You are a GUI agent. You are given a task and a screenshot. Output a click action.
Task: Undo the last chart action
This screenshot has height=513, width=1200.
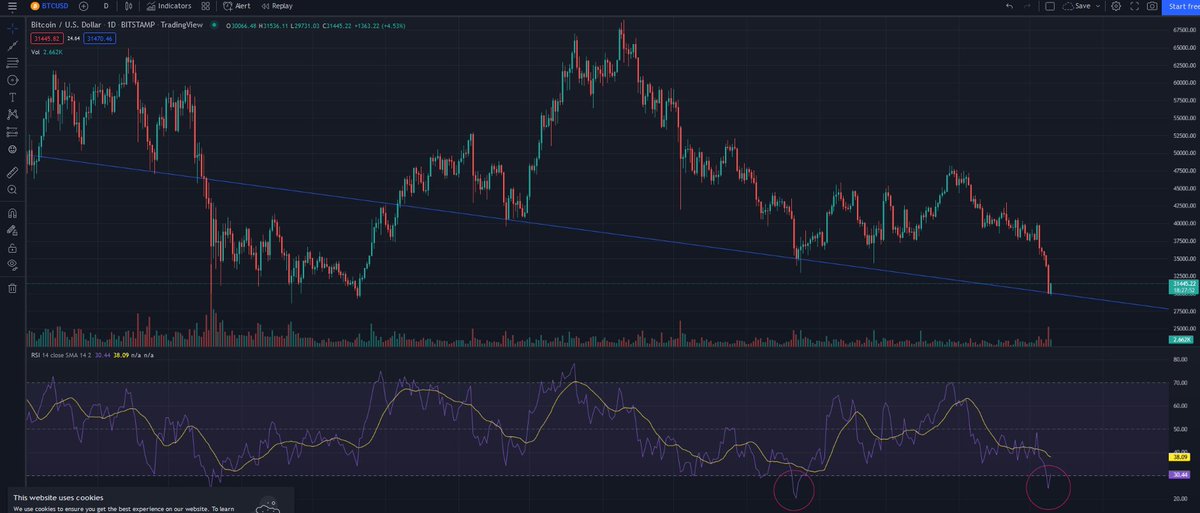[x=1009, y=6]
